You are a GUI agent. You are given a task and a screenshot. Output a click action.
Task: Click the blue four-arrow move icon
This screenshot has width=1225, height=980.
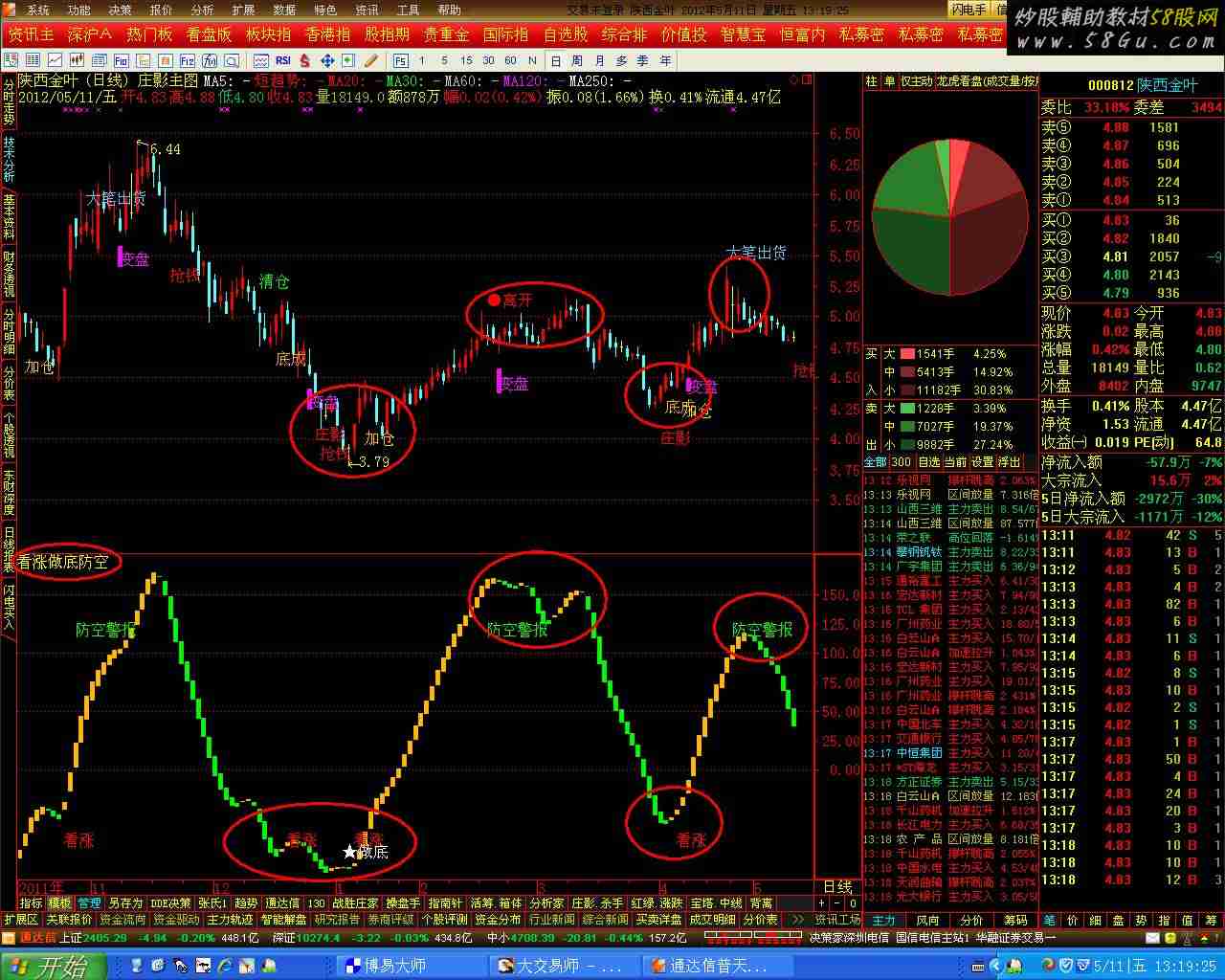pos(326,60)
